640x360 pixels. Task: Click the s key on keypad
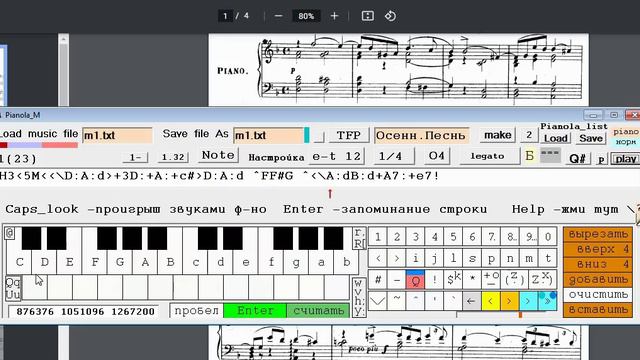(472, 258)
